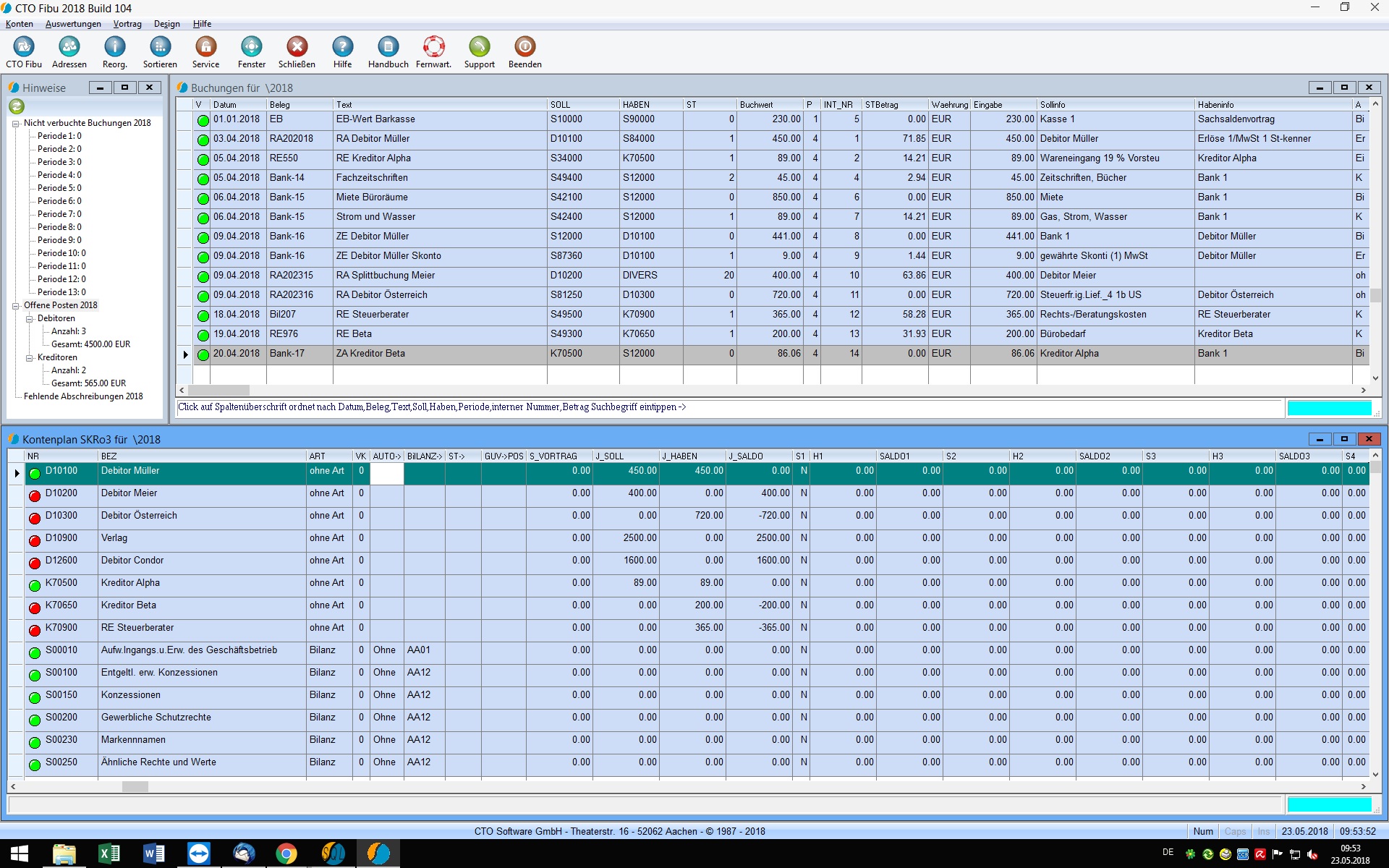Toggle red status dot of D10200 account
This screenshot has height=868, width=1389.
coord(34,496)
